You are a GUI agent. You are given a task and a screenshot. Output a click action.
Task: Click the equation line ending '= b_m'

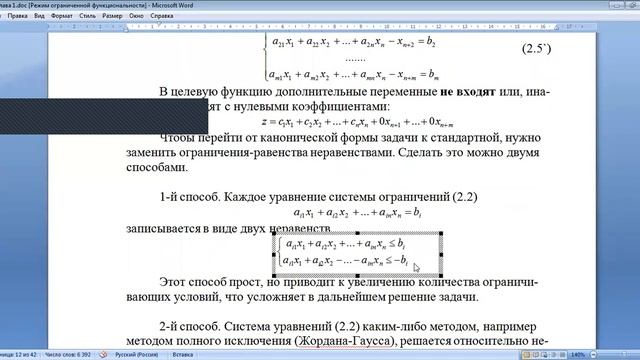[x=353, y=75]
